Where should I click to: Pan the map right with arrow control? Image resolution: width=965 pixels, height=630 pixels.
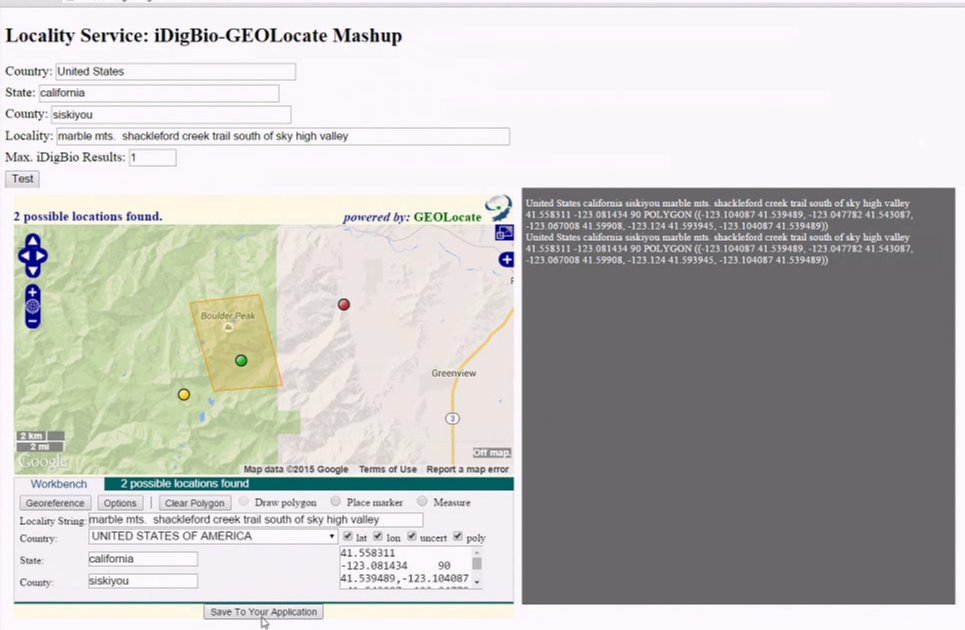41,256
